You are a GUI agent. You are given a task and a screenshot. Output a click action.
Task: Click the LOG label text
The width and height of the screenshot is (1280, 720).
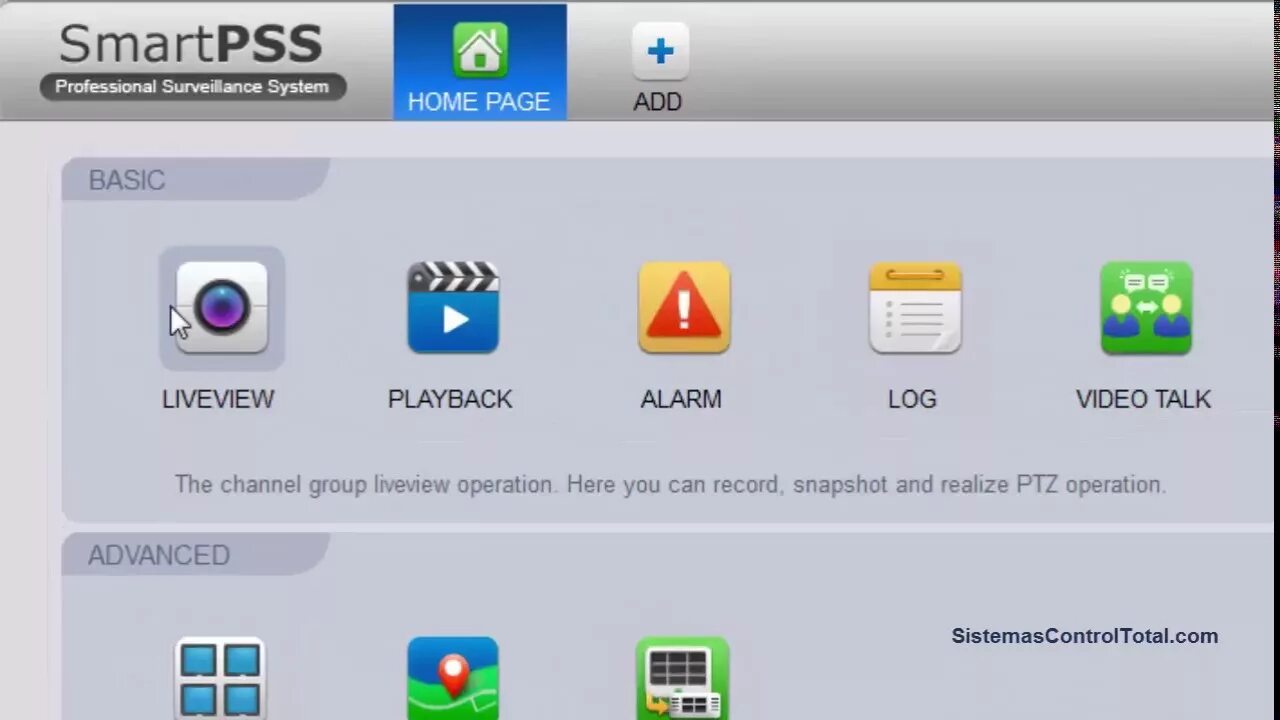tap(912, 399)
